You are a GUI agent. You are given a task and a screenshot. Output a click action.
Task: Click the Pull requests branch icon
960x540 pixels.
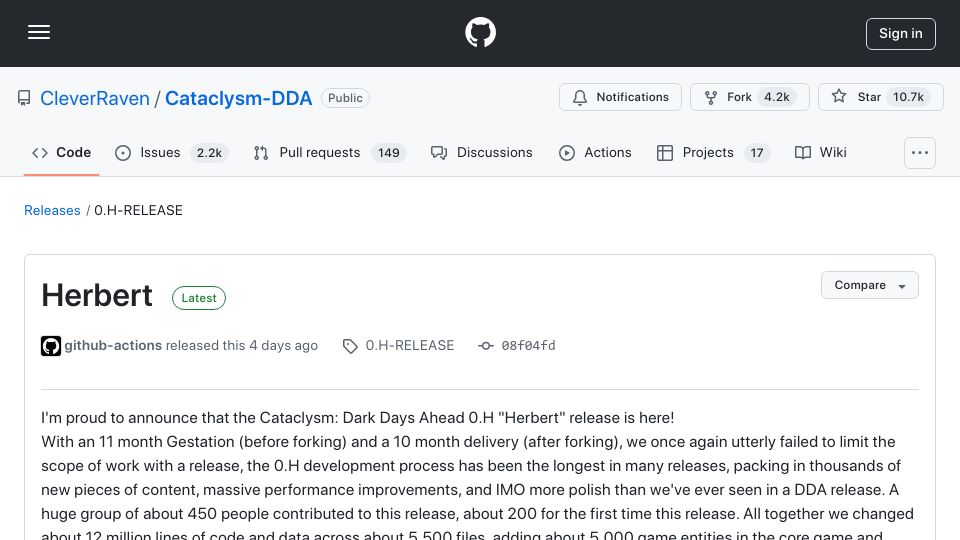261,153
